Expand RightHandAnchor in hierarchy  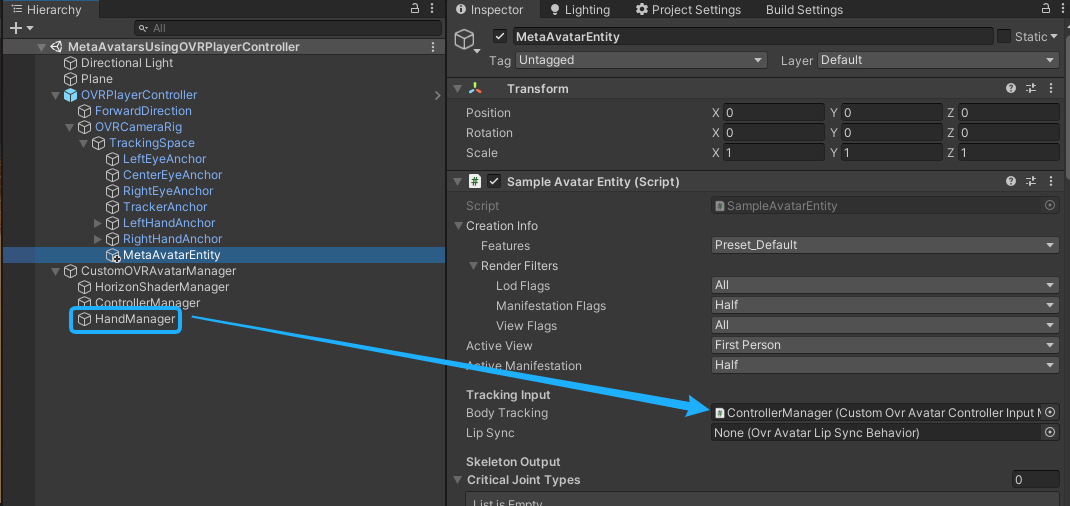[x=98, y=239]
